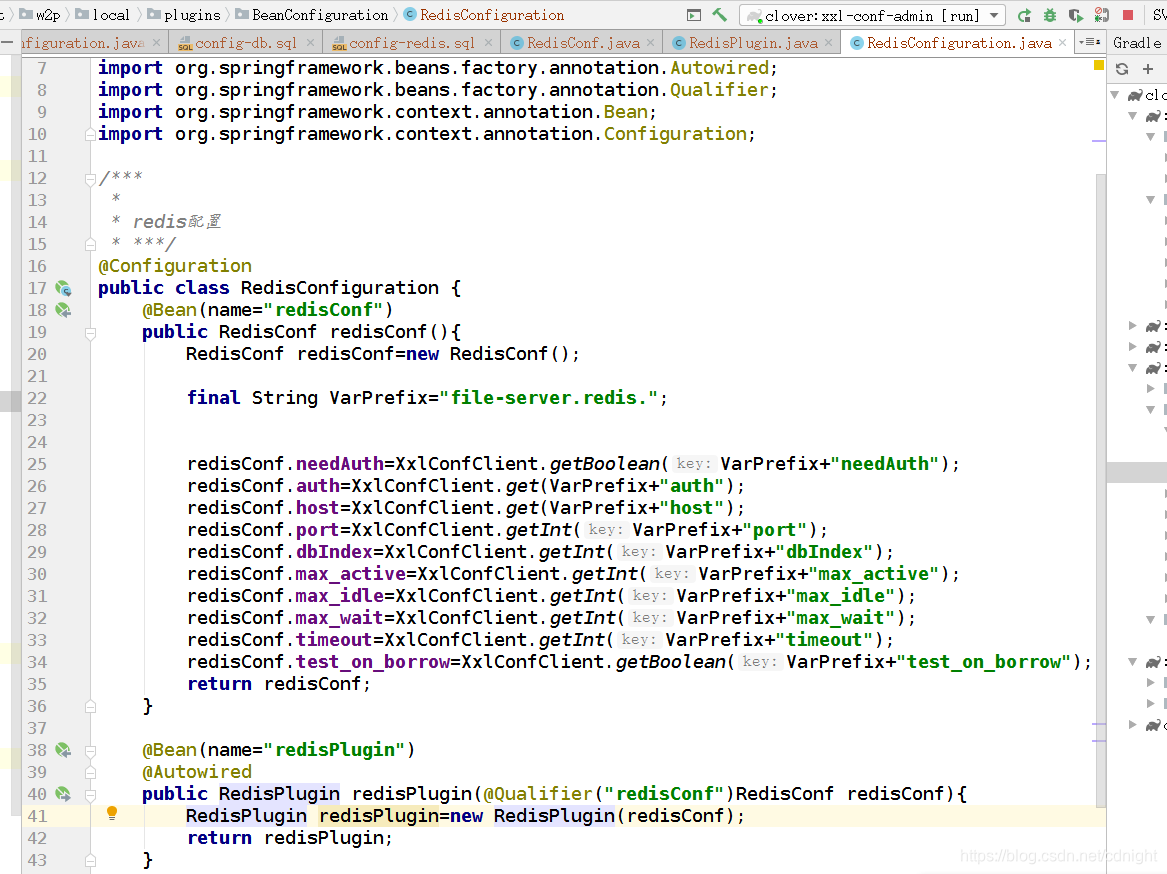Switch to the config-db.sql tab
The width and height of the screenshot is (1167, 874).
click(246, 43)
